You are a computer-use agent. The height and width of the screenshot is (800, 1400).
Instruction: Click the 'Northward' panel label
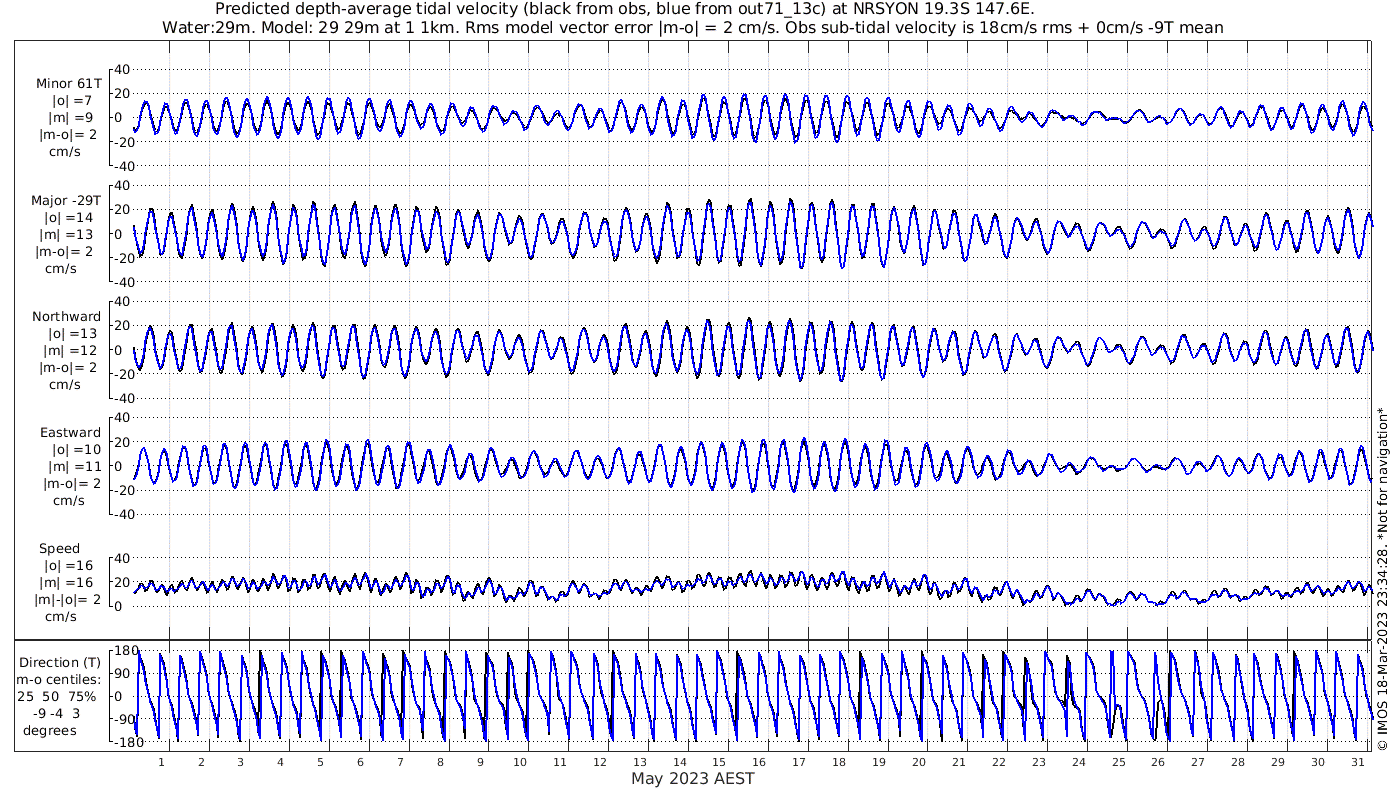tap(66, 316)
